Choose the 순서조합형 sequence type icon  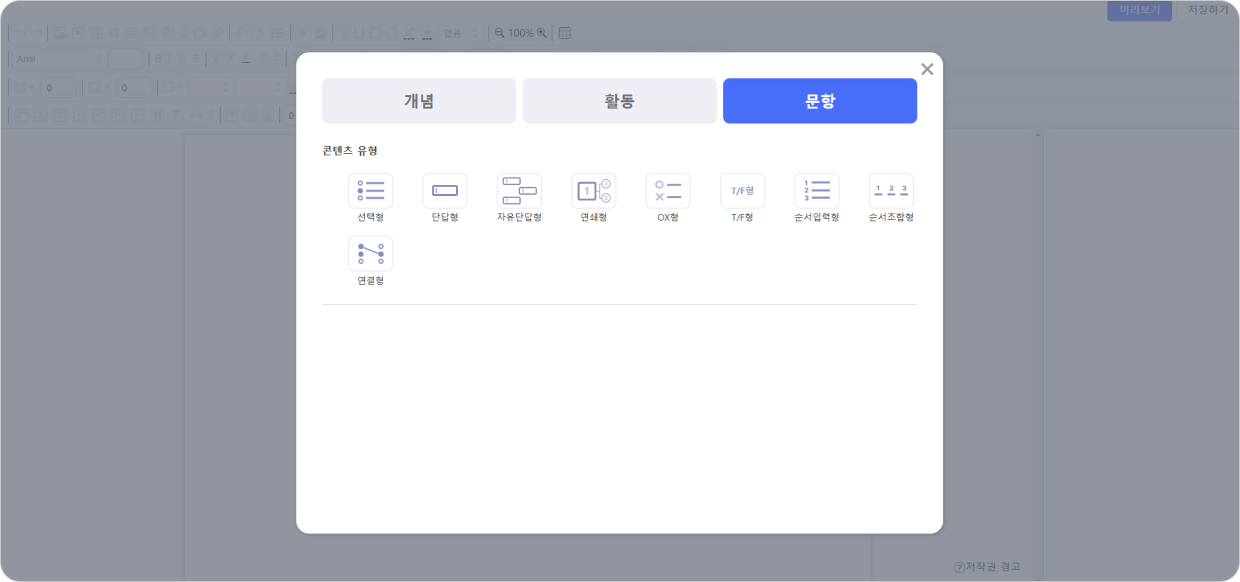(x=891, y=191)
